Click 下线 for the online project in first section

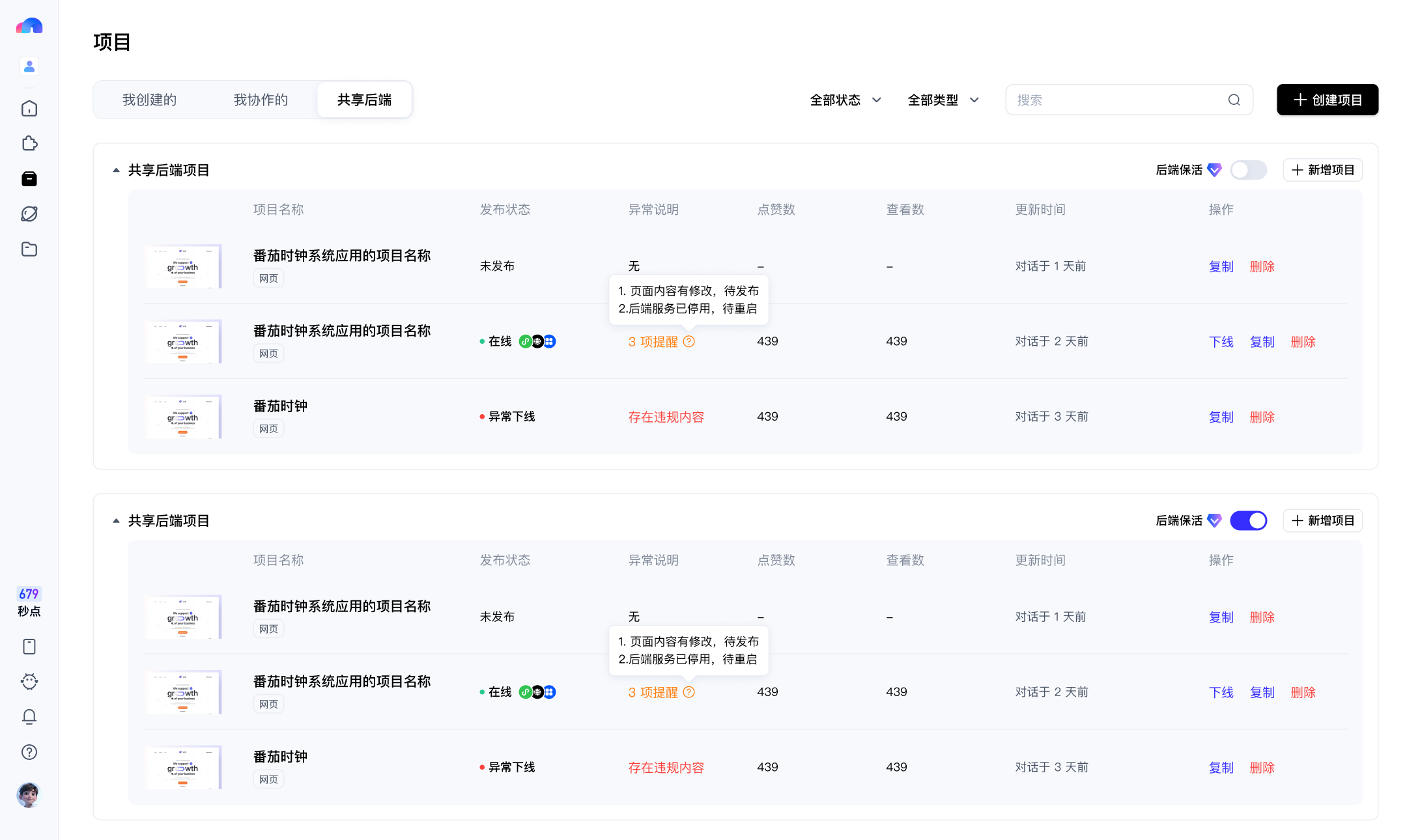pos(1221,341)
